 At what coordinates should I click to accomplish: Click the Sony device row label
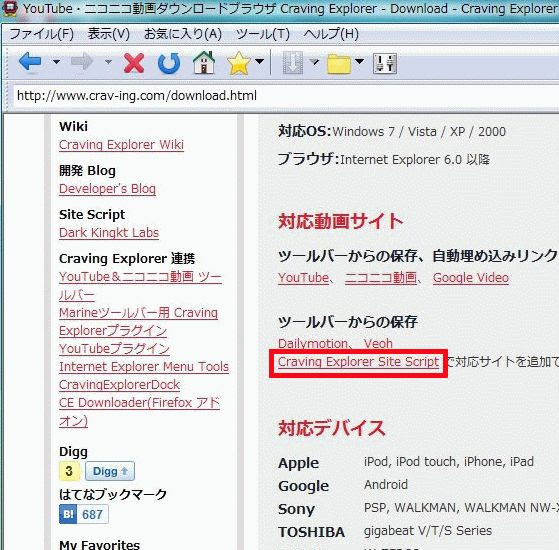coord(296,509)
